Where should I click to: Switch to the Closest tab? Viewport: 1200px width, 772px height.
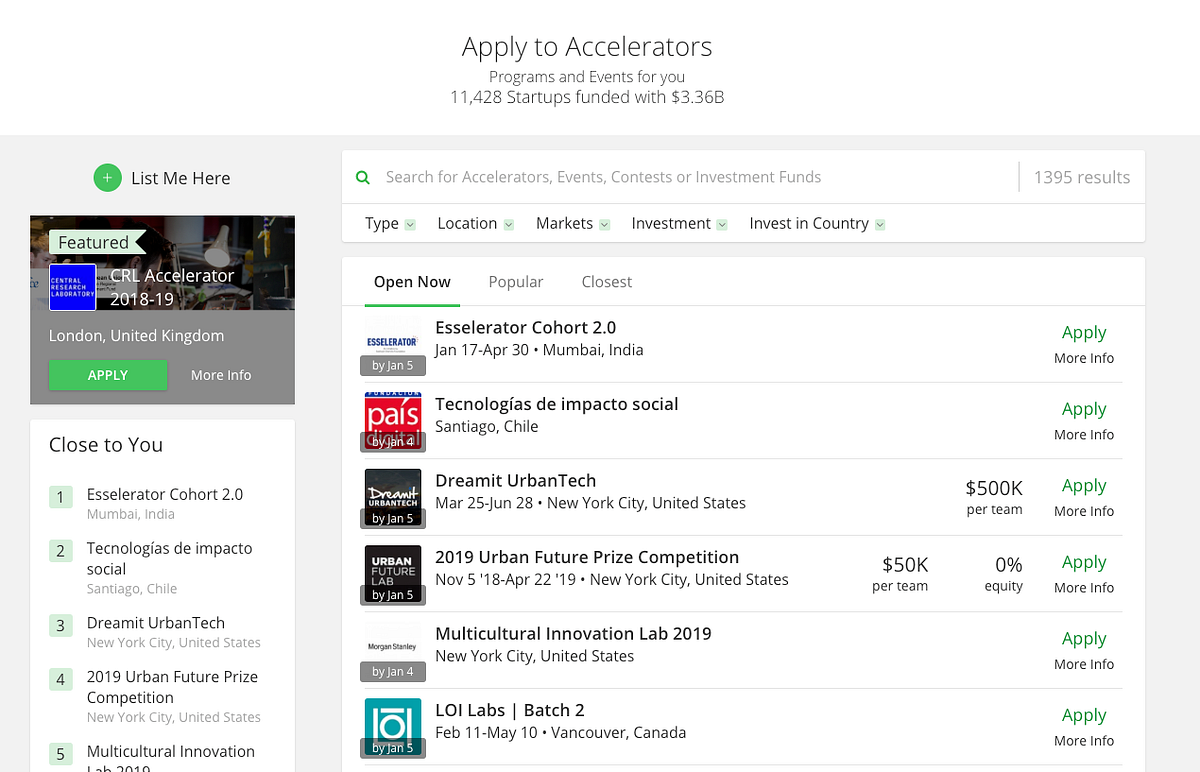click(607, 282)
